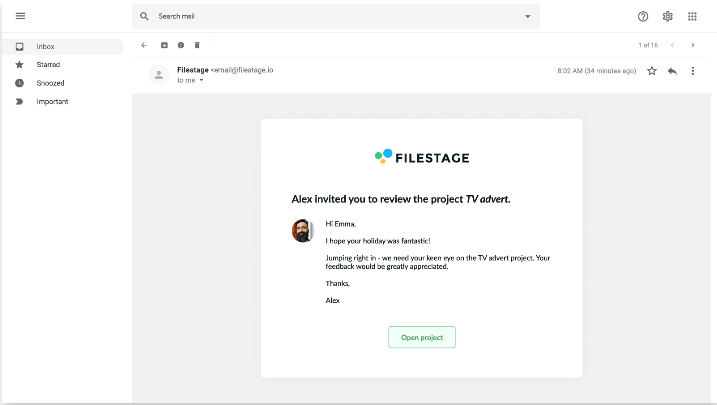
Task: Go back to the inbox list
Action: tap(144, 45)
